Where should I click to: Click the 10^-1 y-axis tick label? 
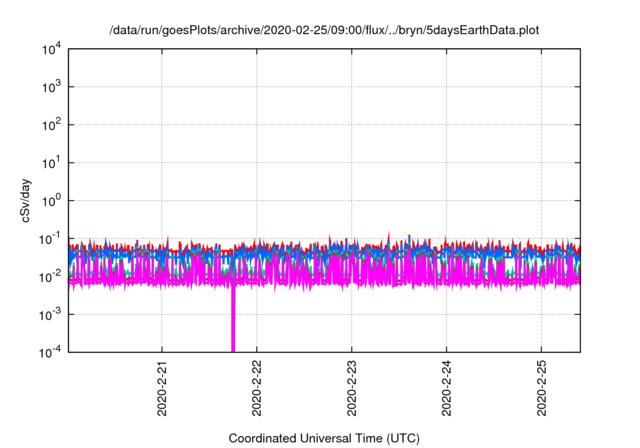click(x=51, y=239)
